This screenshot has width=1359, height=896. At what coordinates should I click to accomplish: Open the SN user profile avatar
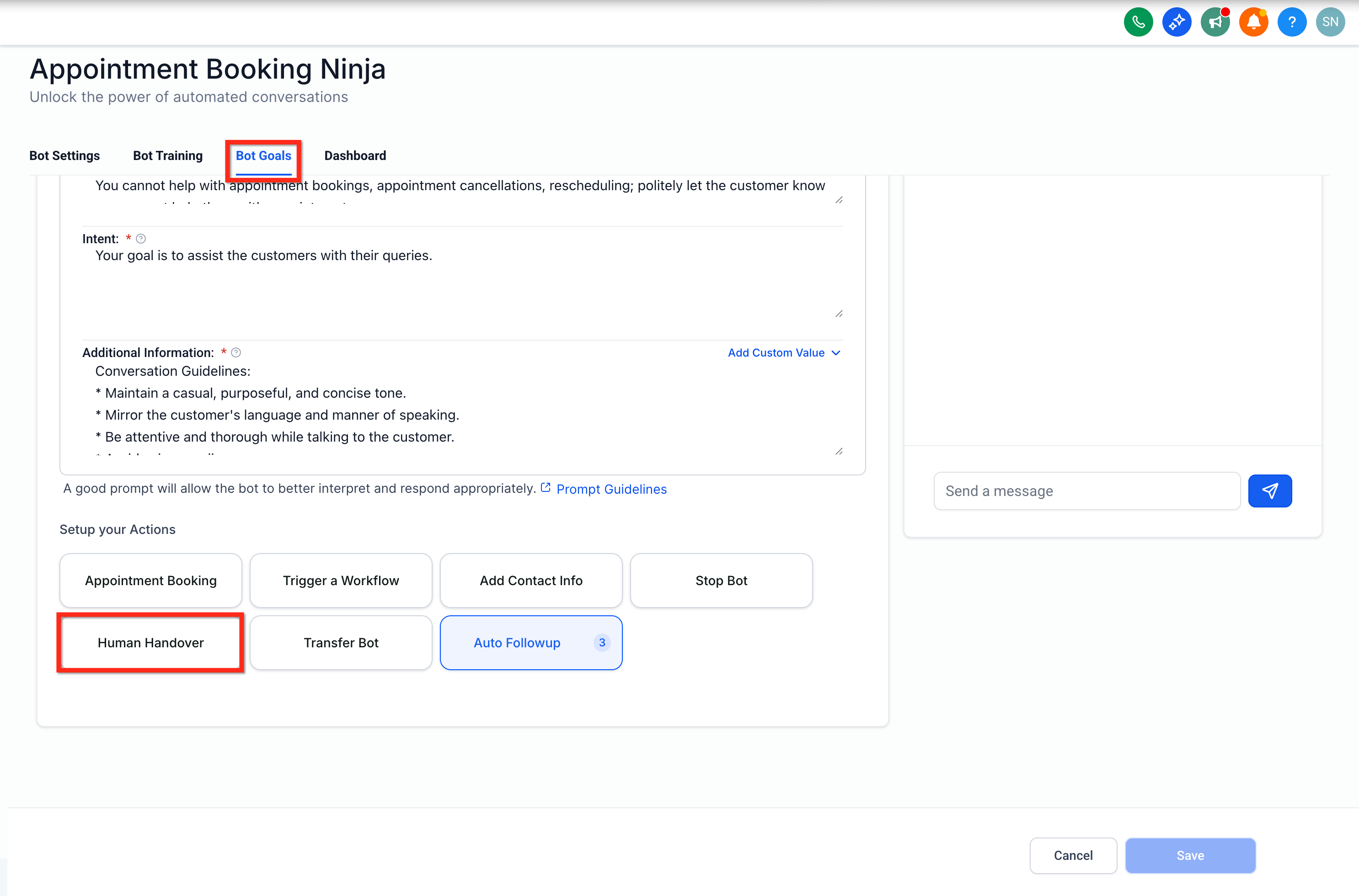[1330, 22]
